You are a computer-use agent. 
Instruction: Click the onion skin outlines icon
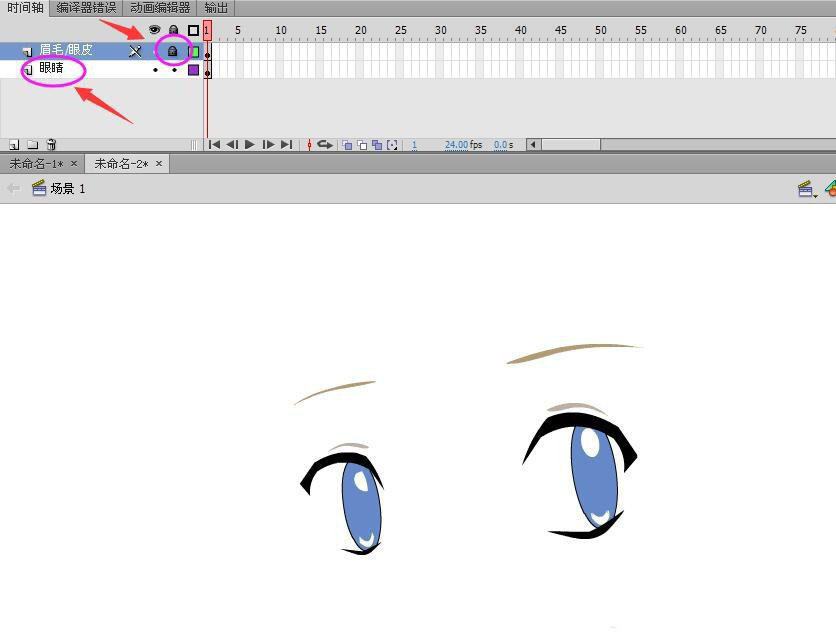(362, 145)
